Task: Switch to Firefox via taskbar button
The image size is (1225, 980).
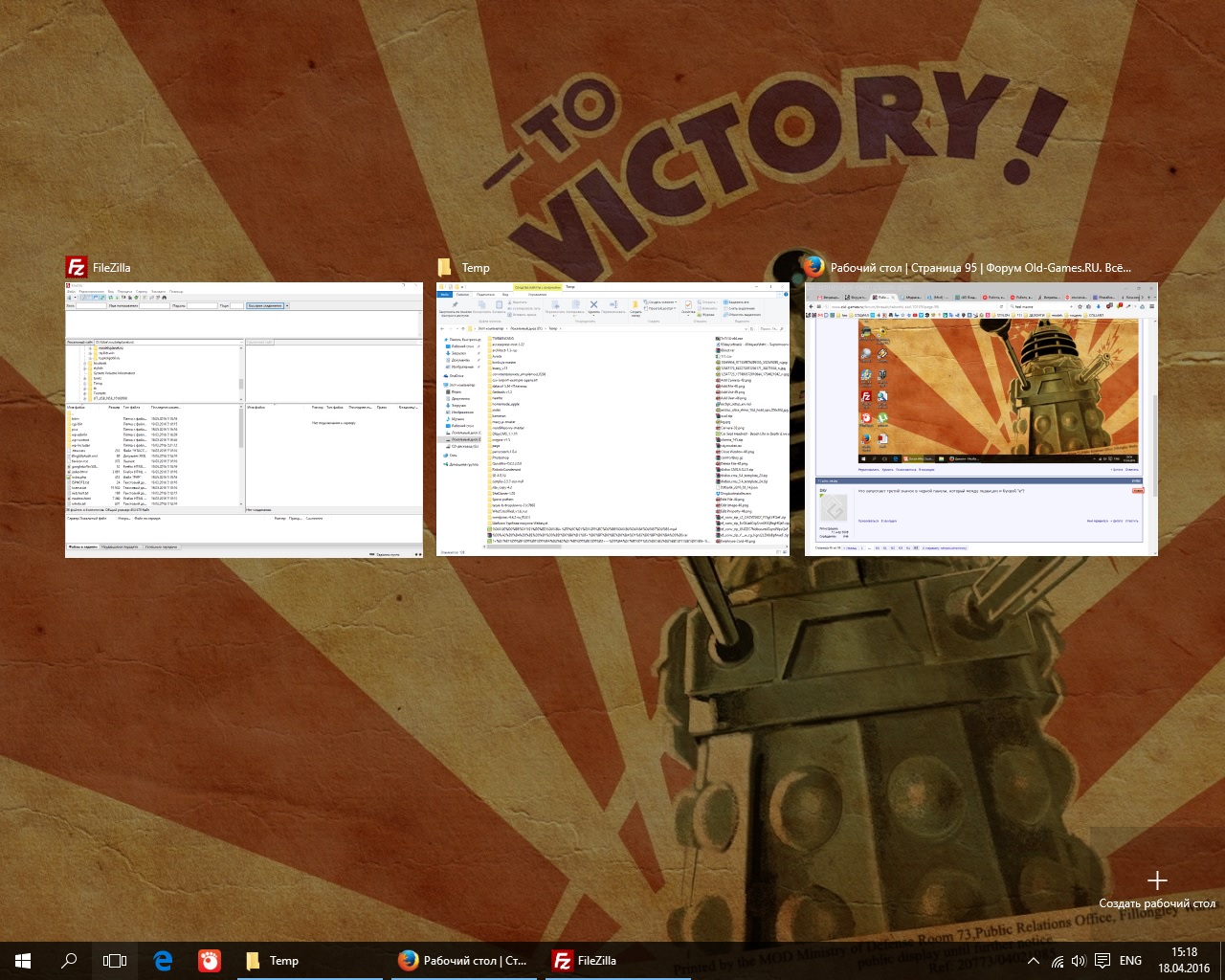Action: click(x=464, y=961)
